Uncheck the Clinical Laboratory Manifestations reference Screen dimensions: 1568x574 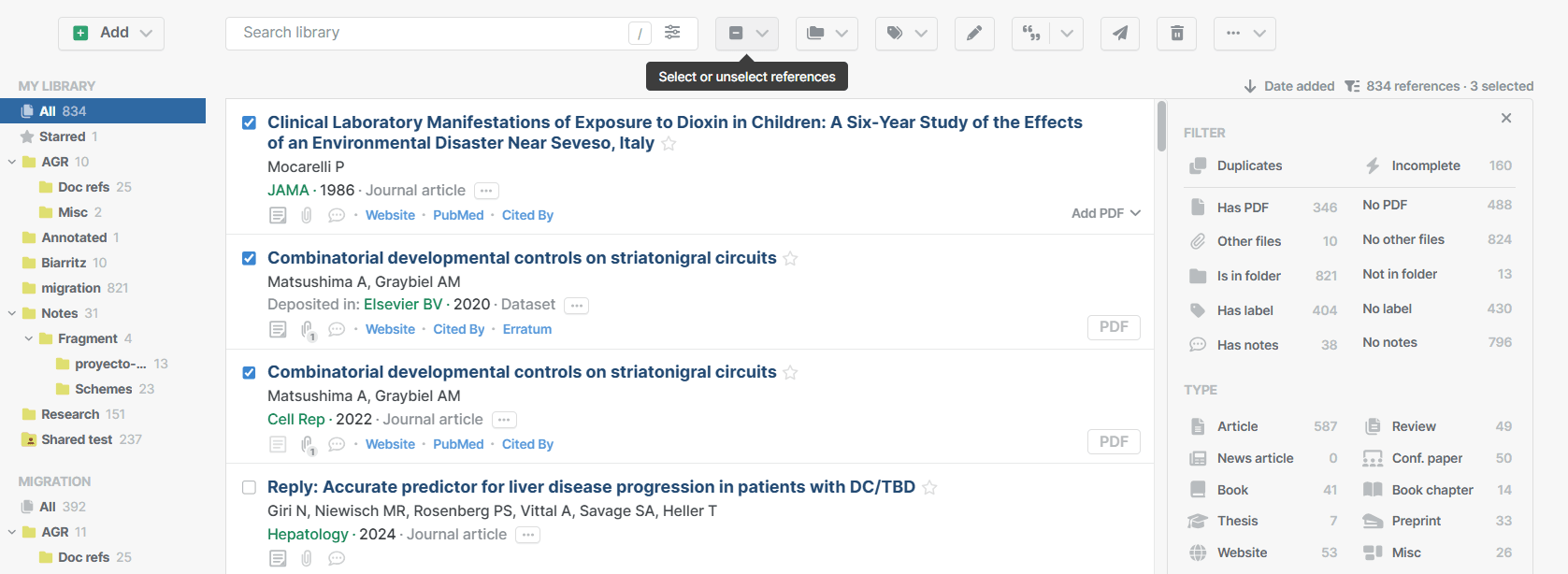tap(249, 123)
